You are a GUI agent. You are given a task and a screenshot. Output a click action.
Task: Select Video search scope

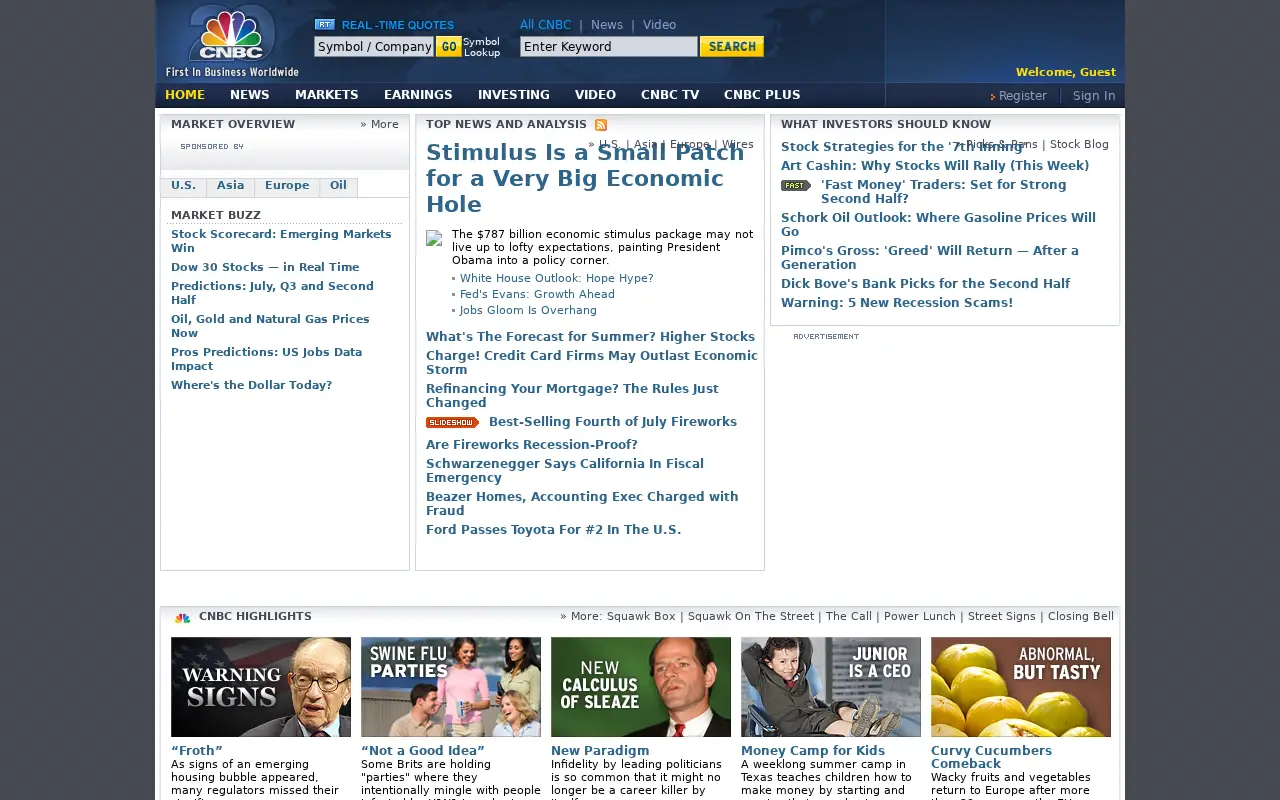coord(659,25)
